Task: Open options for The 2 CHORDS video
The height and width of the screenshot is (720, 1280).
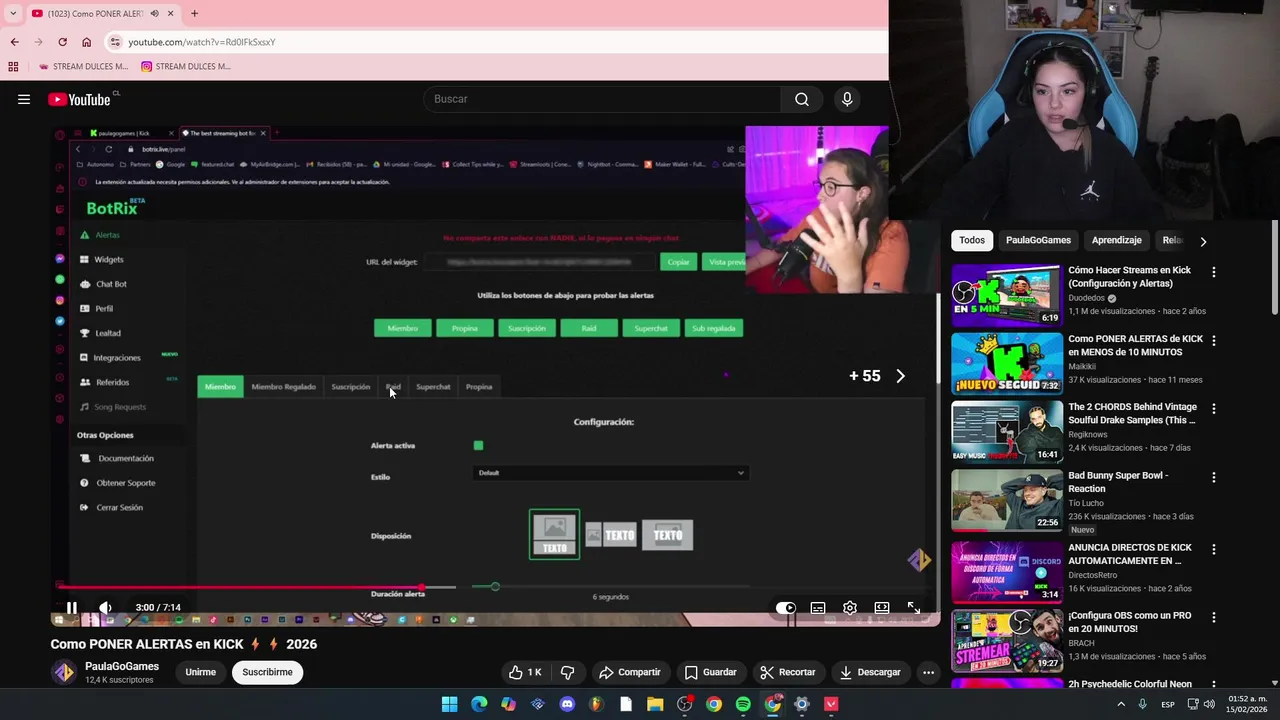Action: point(1213,409)
